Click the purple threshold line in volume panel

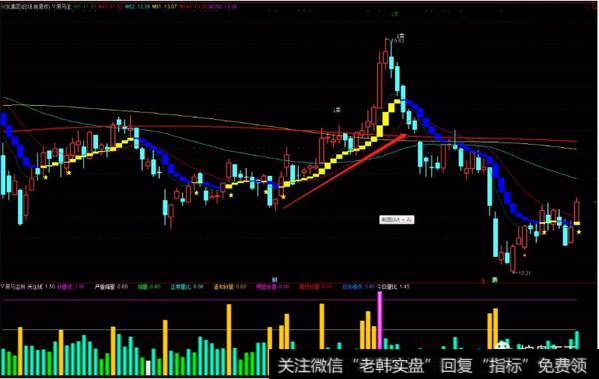point(288,300)
